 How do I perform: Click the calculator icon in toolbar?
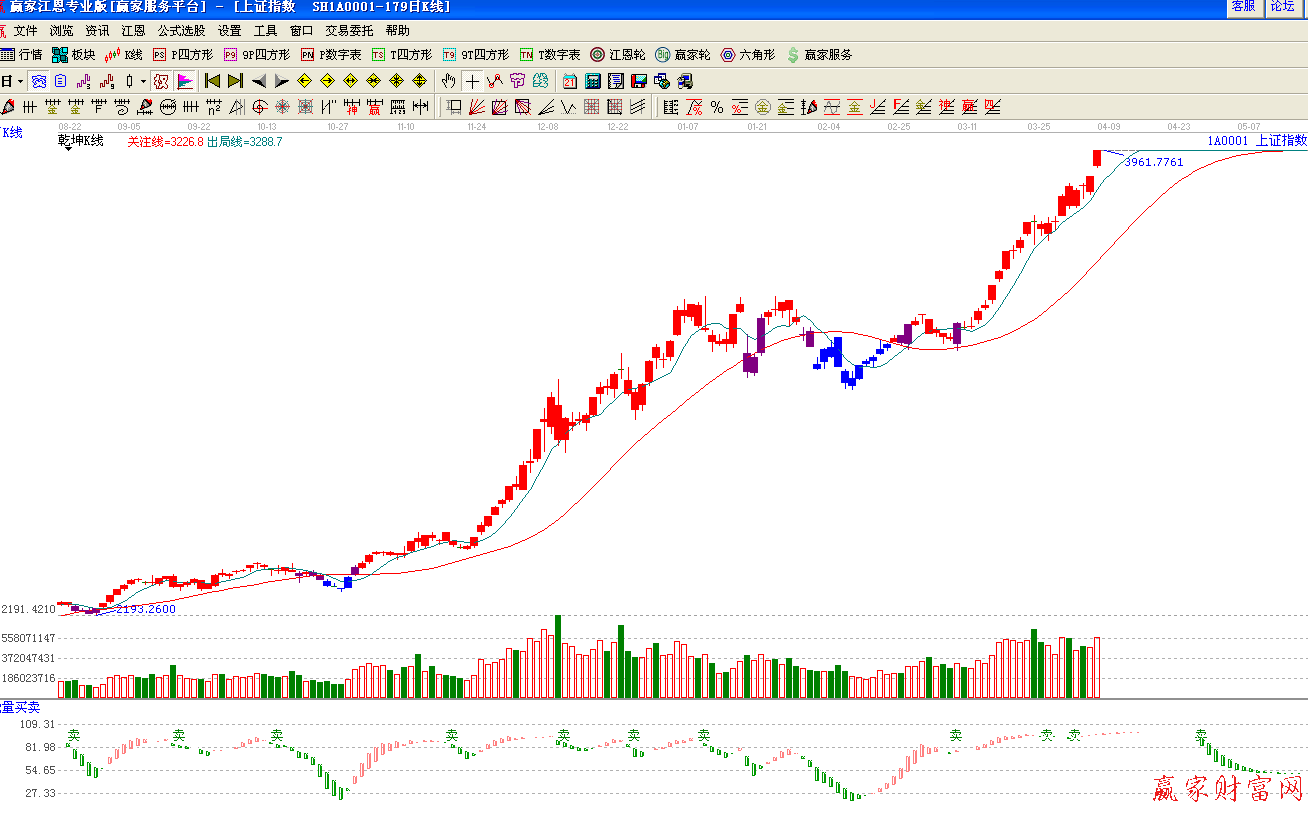(x=592, y=81)
